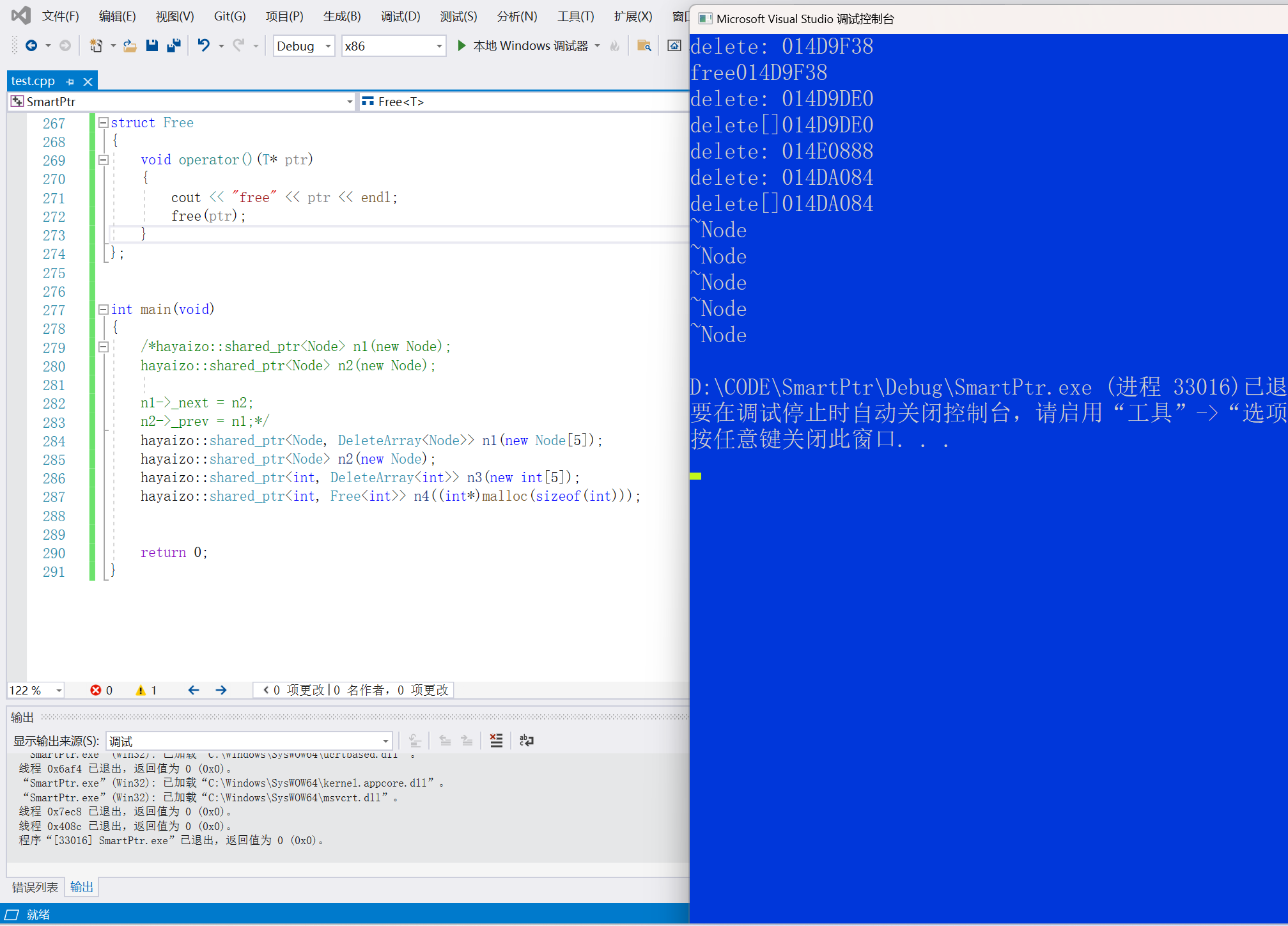Click the output word wrap icon
This screenshot has height=926, width=1288.
point(526,741)
